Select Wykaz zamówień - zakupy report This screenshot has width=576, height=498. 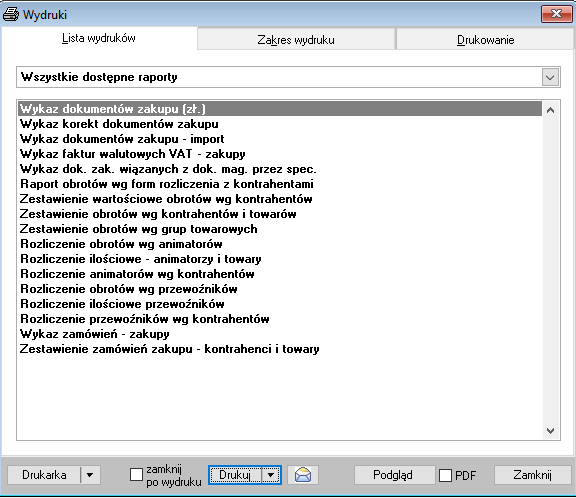pyautogui.click(x=95, y=334)
